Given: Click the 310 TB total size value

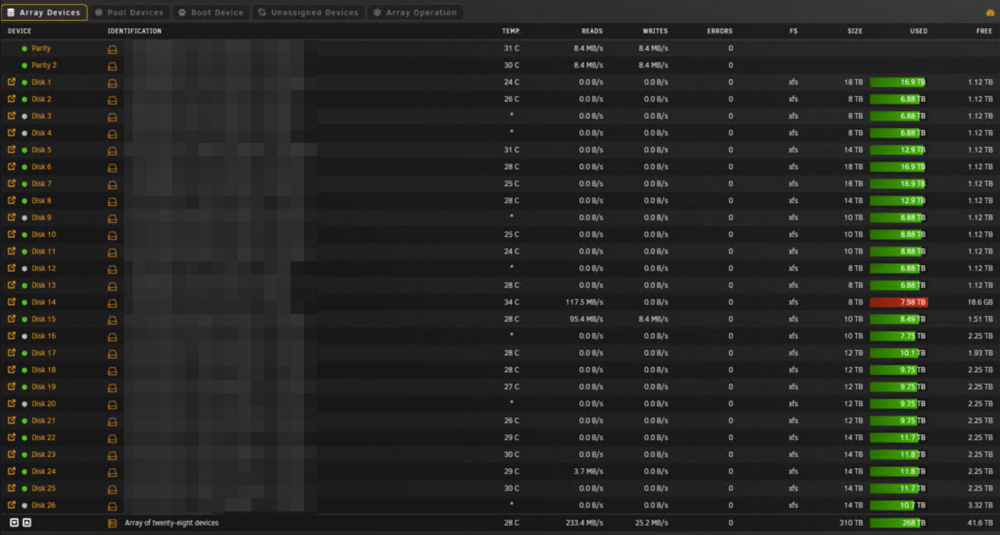Looking at the screenshot, I should click(x=851, y=523).
